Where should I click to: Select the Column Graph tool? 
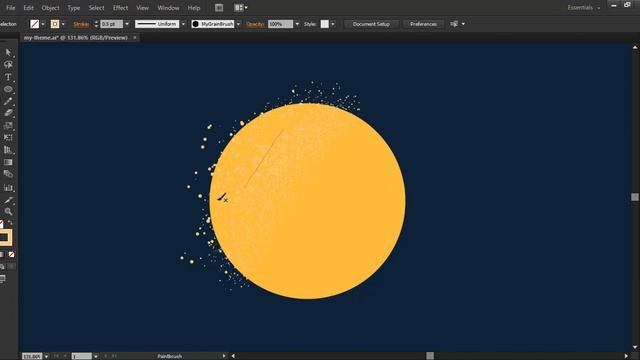(8, 188)
